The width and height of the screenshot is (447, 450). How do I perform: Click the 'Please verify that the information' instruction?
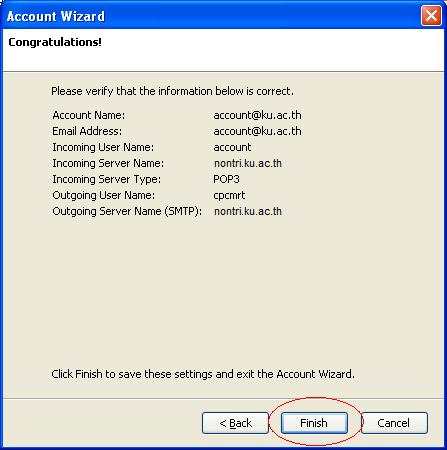click(x=172, y=91)
